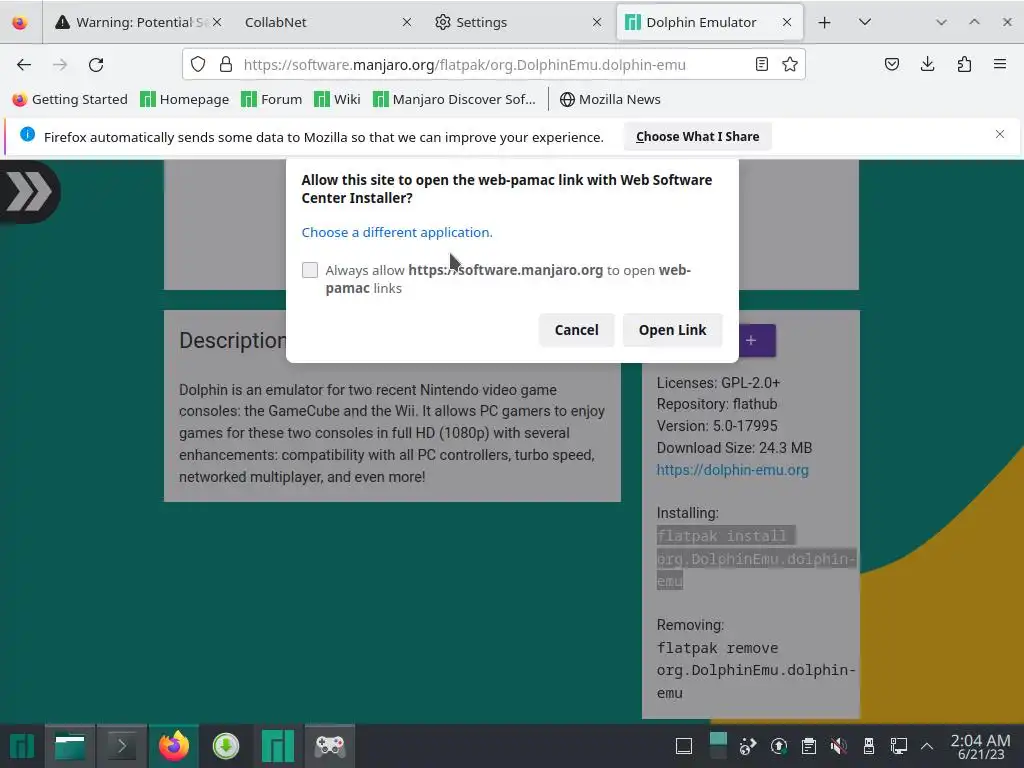Open the clock showing 2:04 AM
Screen dimensions: 1024x768
(980, 746)
